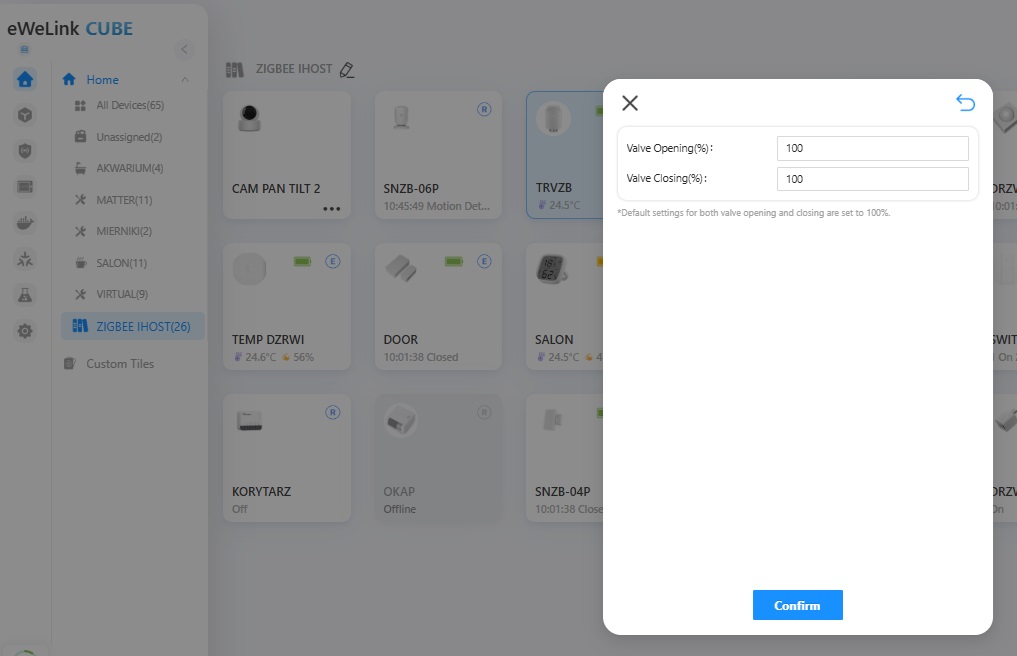Open the Matter bridge sidebar icon

coord(25,260)
